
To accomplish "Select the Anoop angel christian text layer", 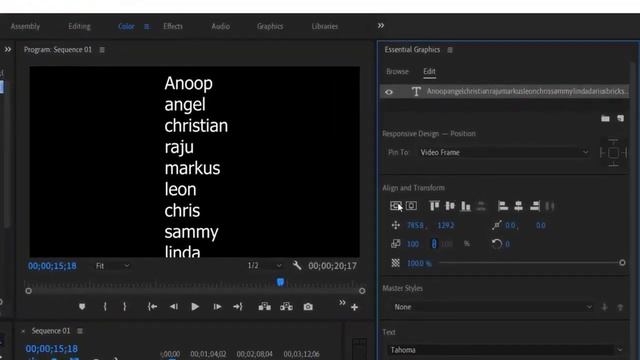I will [504, 91].
